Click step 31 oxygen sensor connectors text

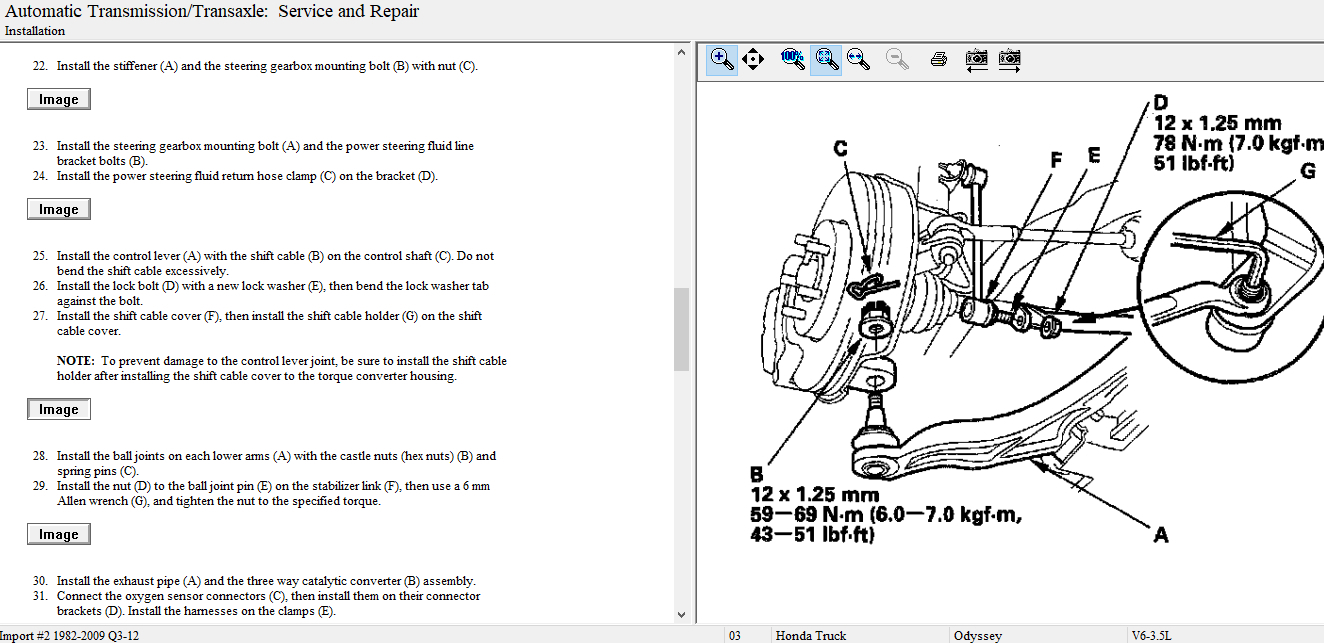(268, 603)
